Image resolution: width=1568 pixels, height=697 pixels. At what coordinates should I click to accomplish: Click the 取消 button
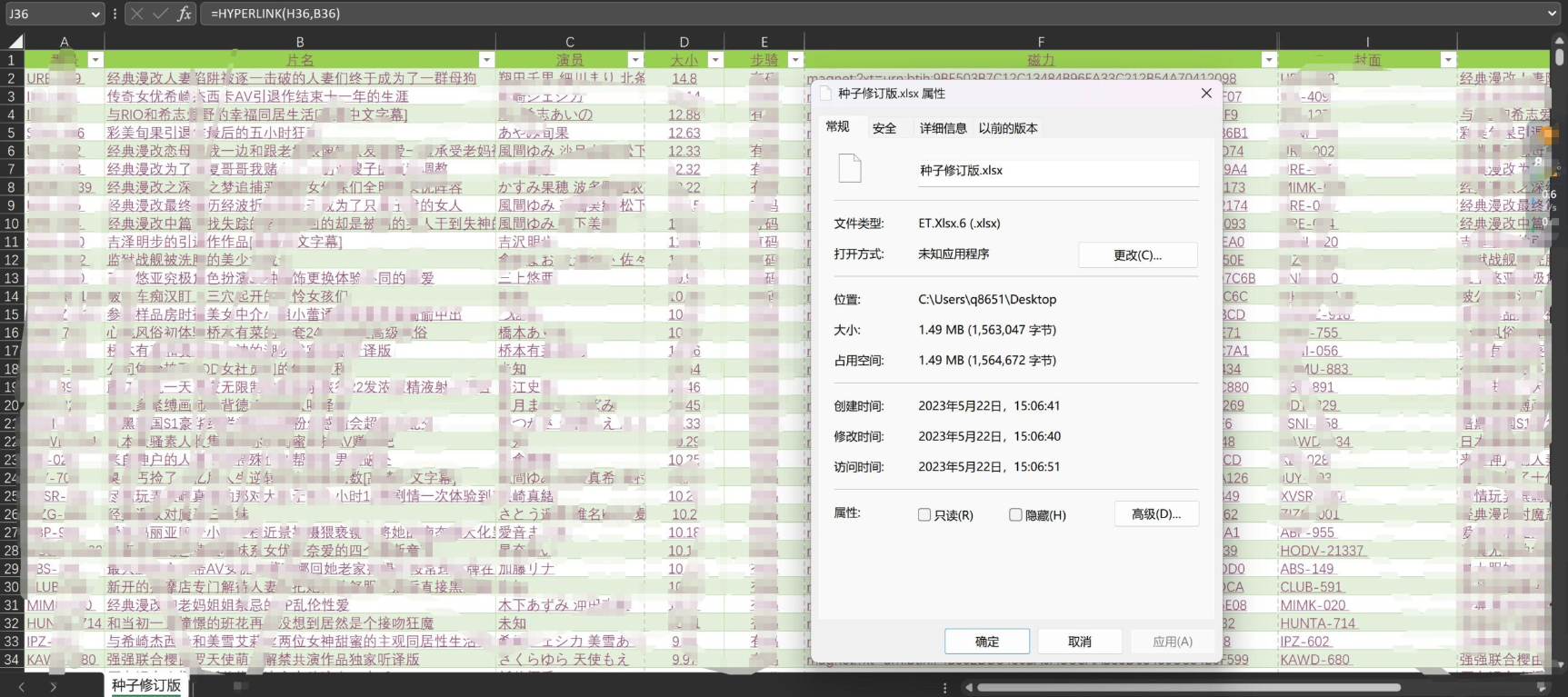pos(1080,642)
